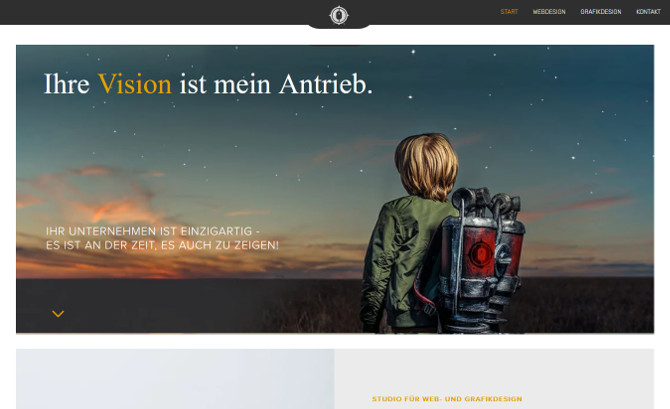This screenshot has height=409, width=670.
Task: Click the text "IHR UNTERNEHMEN IST EINZIGARTIG -"
Action: [153, 231]
